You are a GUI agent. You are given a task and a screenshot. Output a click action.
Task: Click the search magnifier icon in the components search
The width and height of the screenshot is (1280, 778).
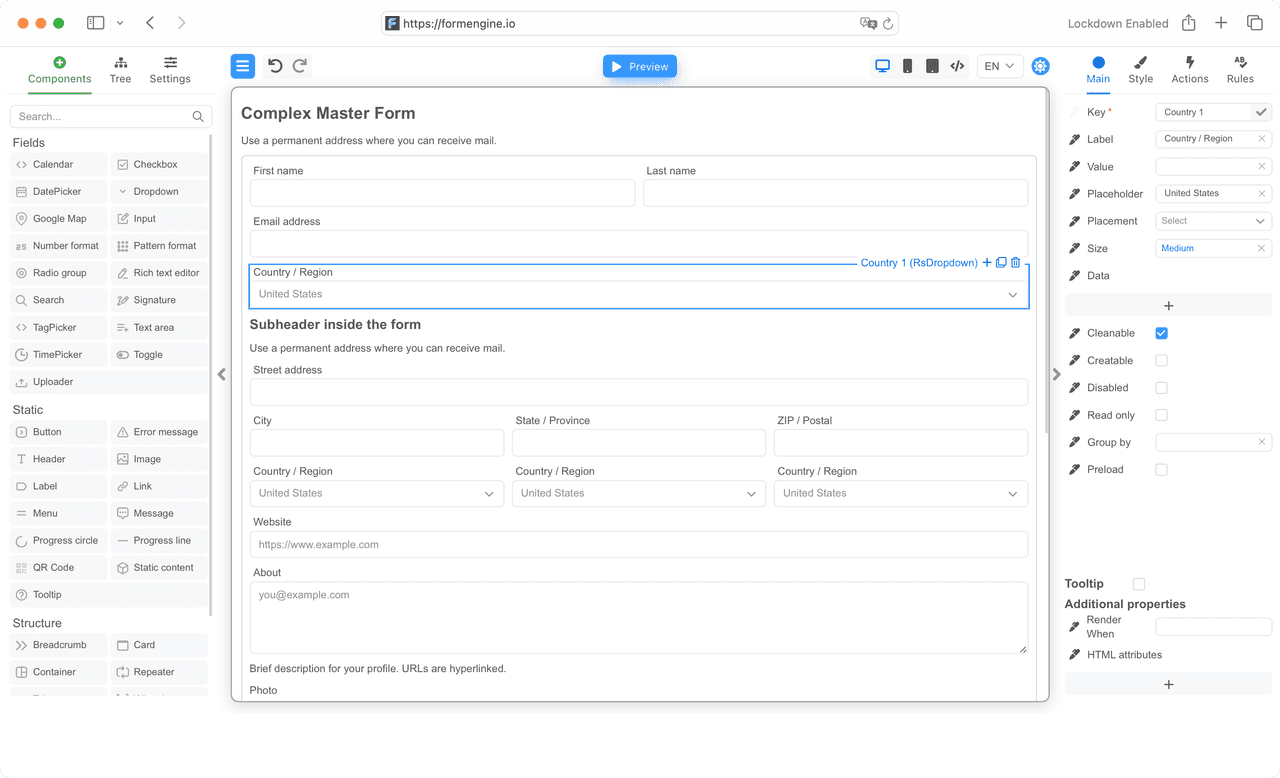[x=198, y=117]
